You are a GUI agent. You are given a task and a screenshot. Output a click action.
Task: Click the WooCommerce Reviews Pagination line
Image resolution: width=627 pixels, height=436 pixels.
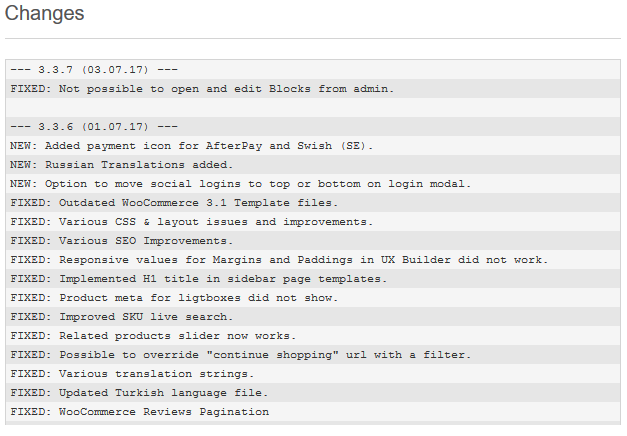pyautogui.click(x=139, y=412)
